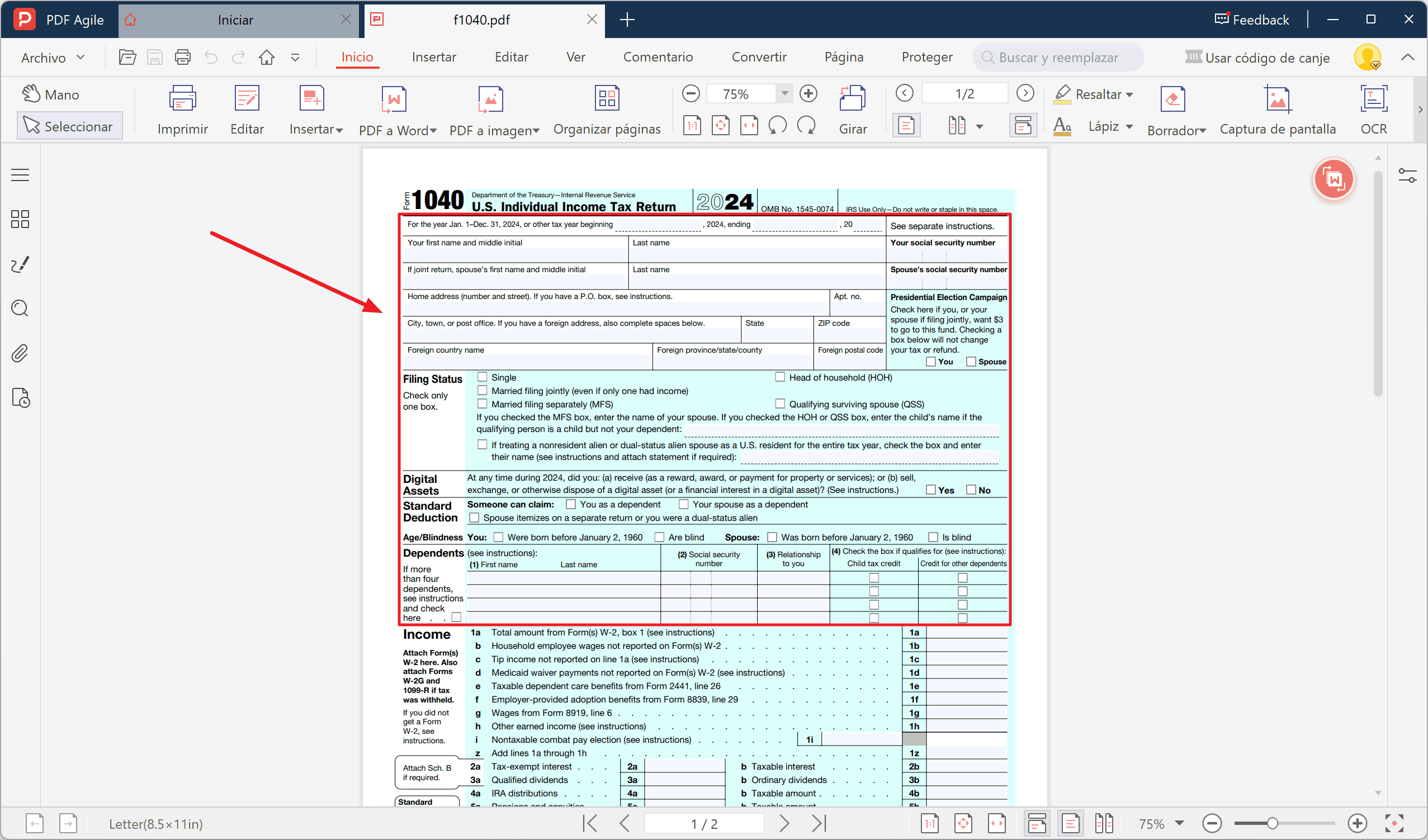Switch to the Editar tab

(511, 57)
